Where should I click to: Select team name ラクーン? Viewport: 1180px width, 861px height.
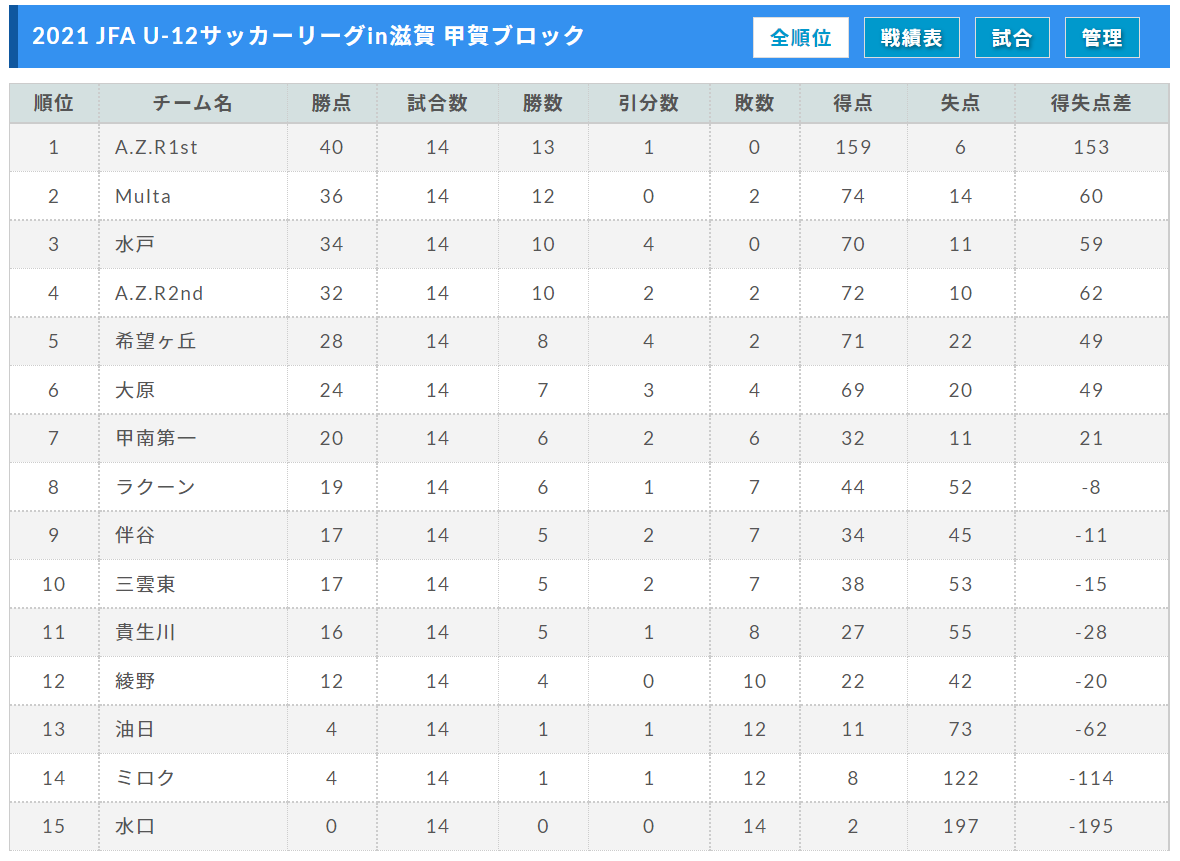[155, 487]
